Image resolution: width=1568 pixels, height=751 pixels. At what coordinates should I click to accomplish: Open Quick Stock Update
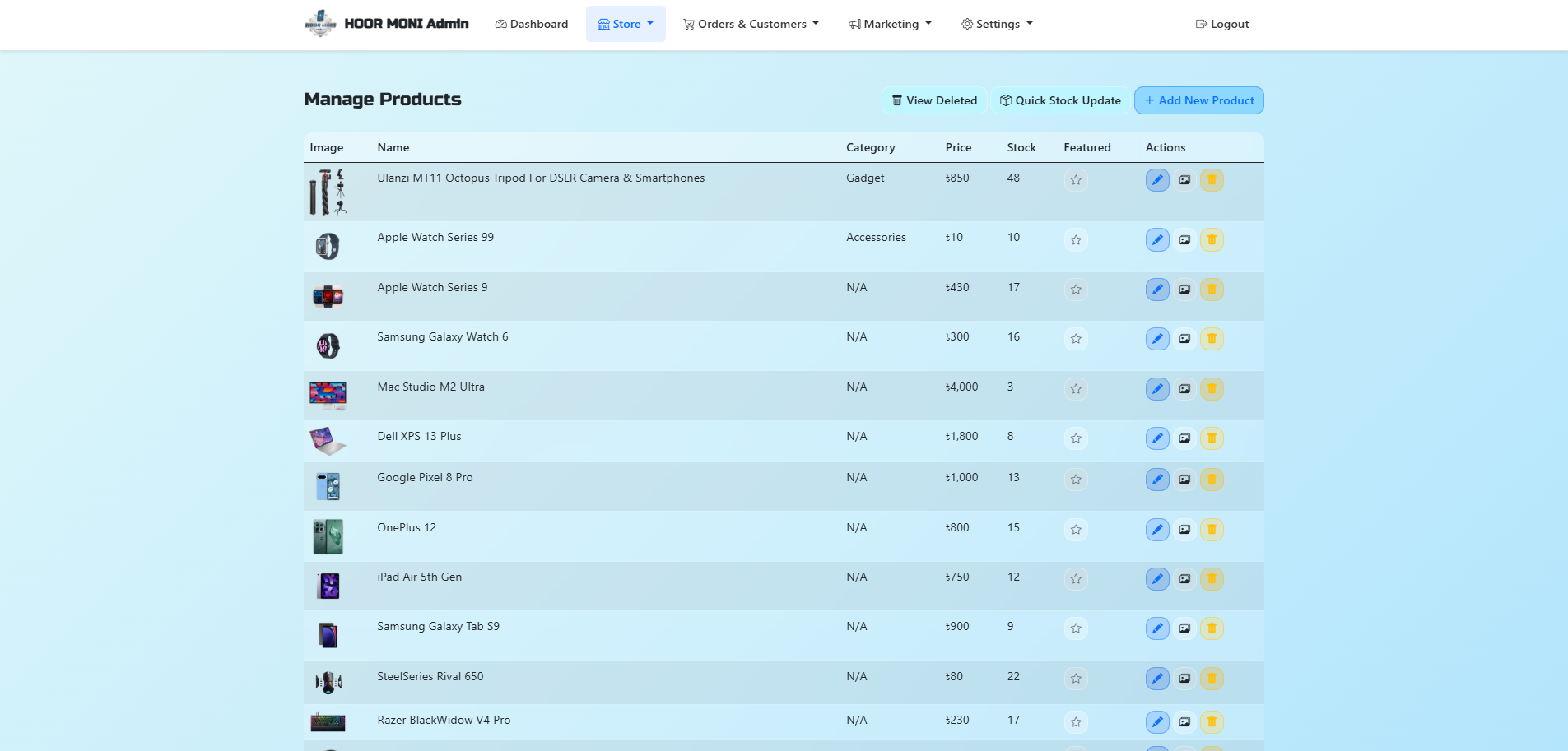click(1060, 100)
